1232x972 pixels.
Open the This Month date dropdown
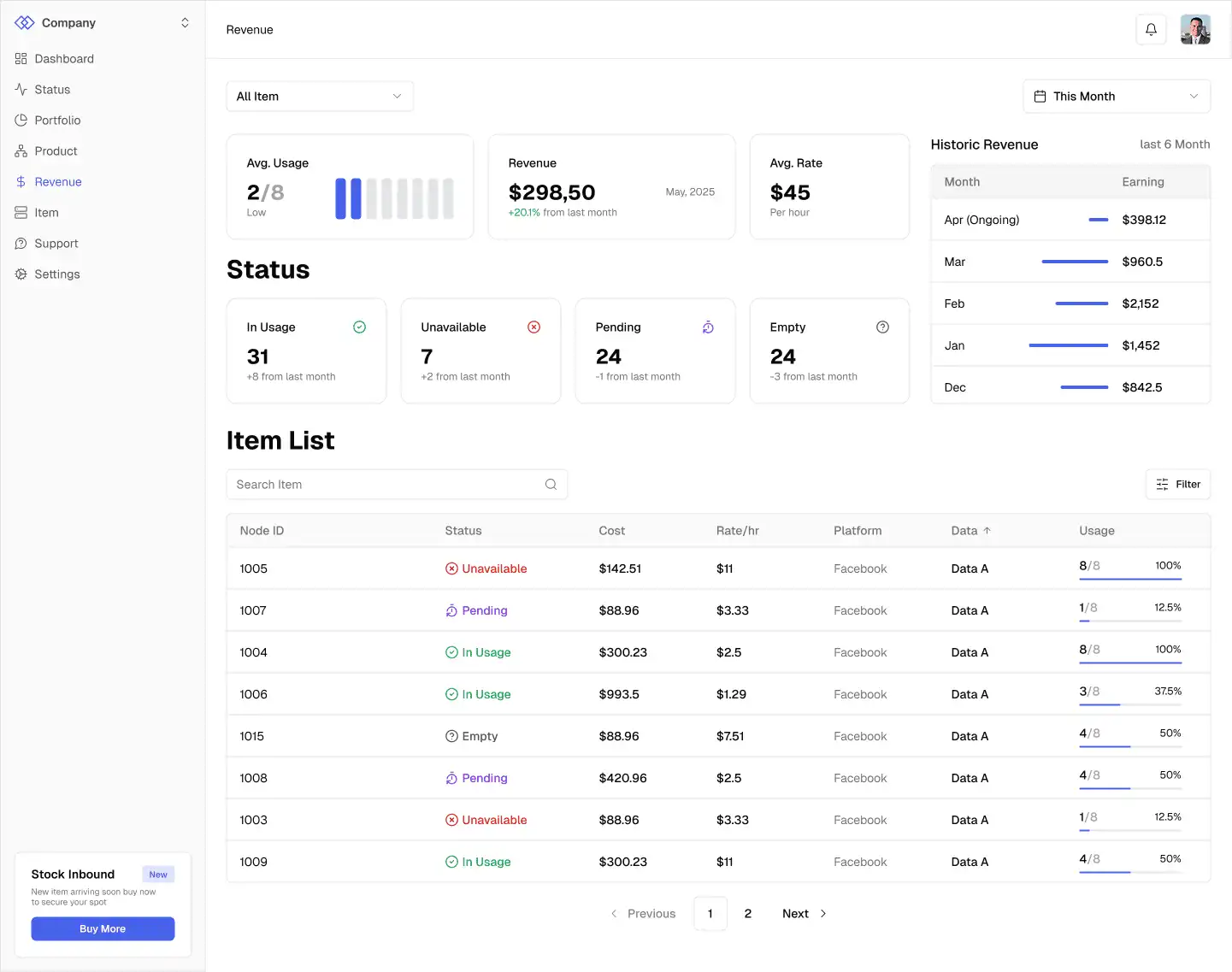(x=1117, y=97)
